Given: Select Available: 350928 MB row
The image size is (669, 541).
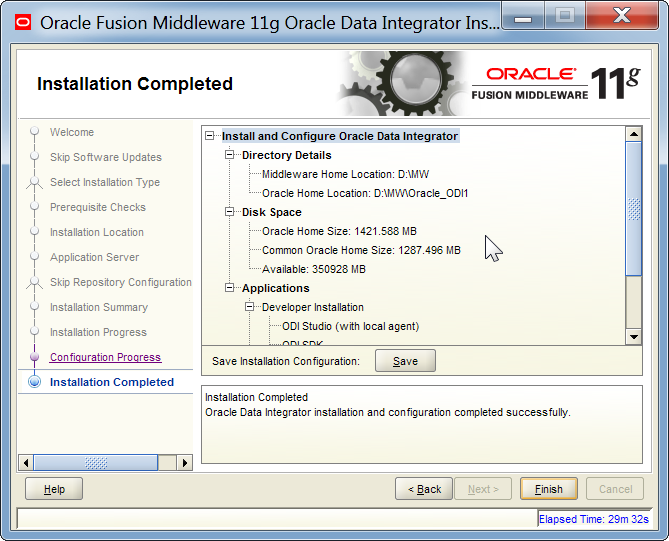Looking at the screenshot, I should pyautogui.click(x=314, y=269).
